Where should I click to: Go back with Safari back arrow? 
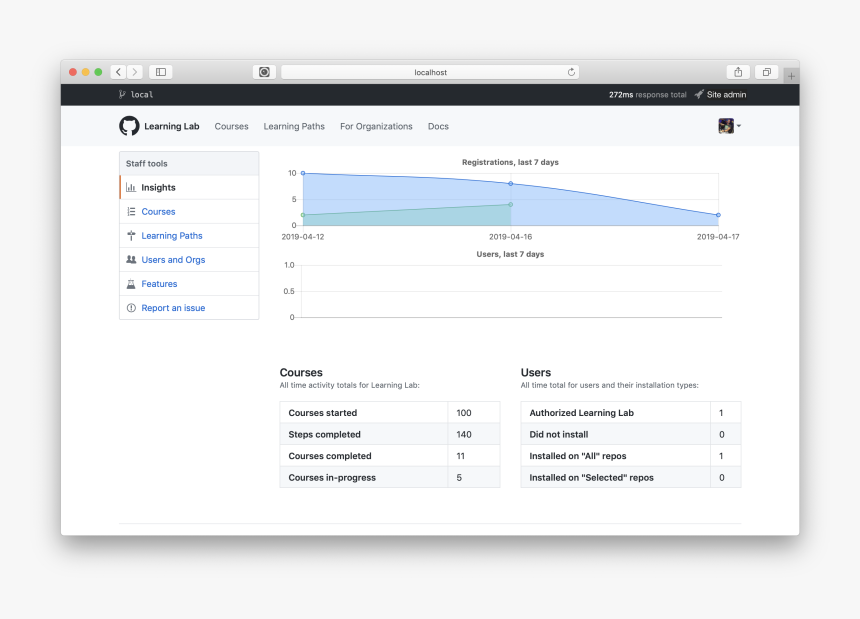coord(118,72)
